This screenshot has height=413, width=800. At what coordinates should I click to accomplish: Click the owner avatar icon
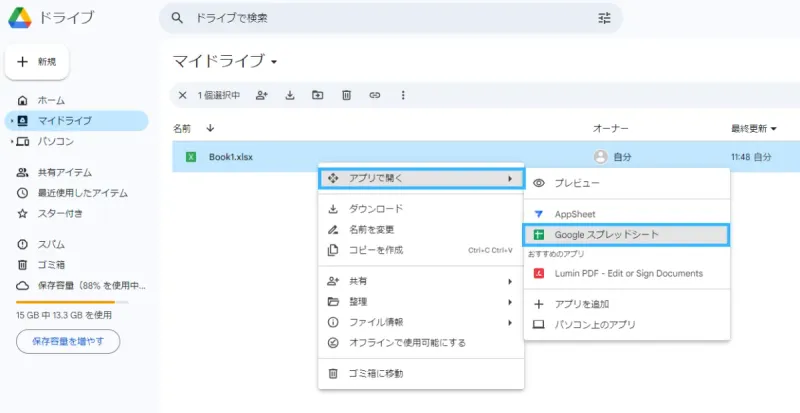click(x=601, y=157)
